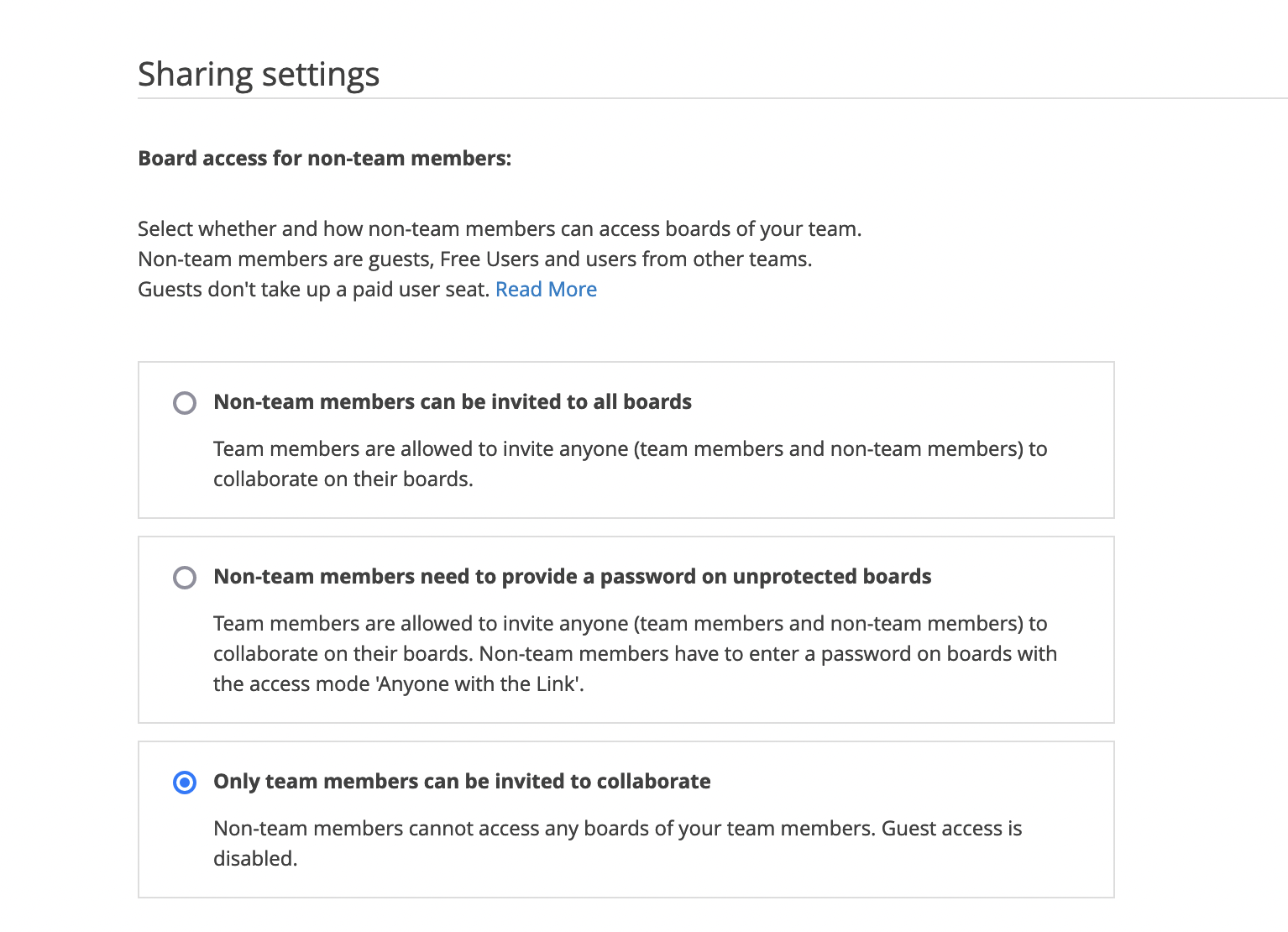Click 'Non-team members are guests, Free Users' sentence

[475, 259]
